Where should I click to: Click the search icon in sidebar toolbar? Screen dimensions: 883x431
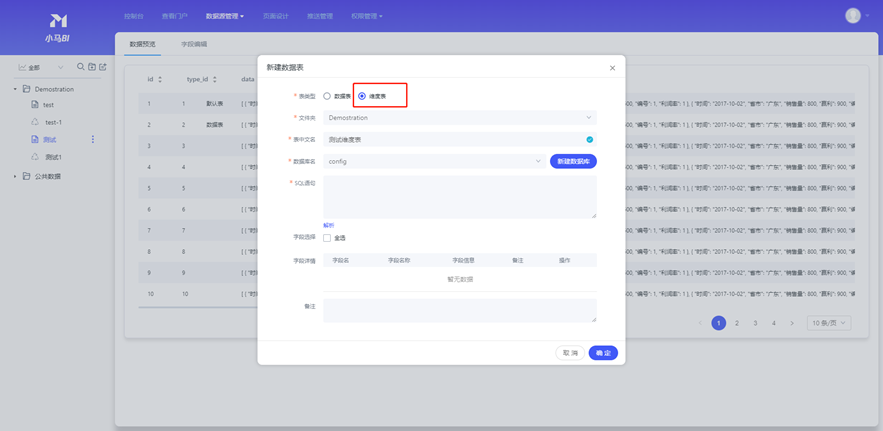(81, 67)
